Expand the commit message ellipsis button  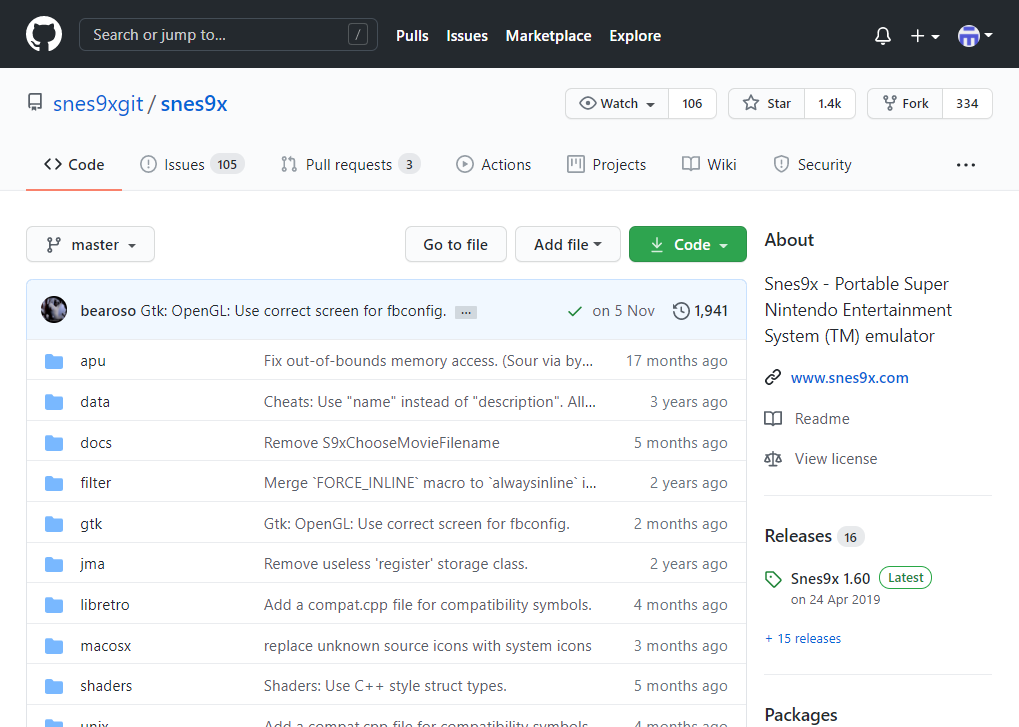(x=466, y=312)
